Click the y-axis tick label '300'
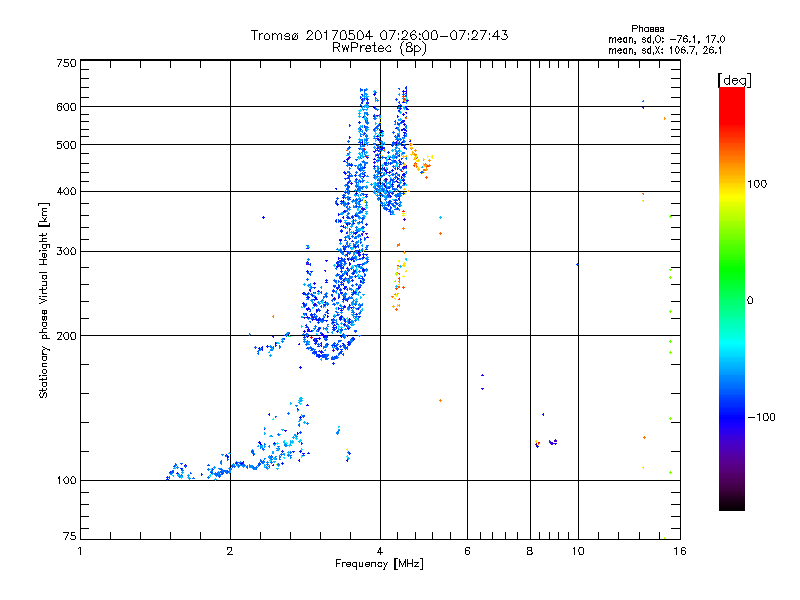 [x=66, y=252]
